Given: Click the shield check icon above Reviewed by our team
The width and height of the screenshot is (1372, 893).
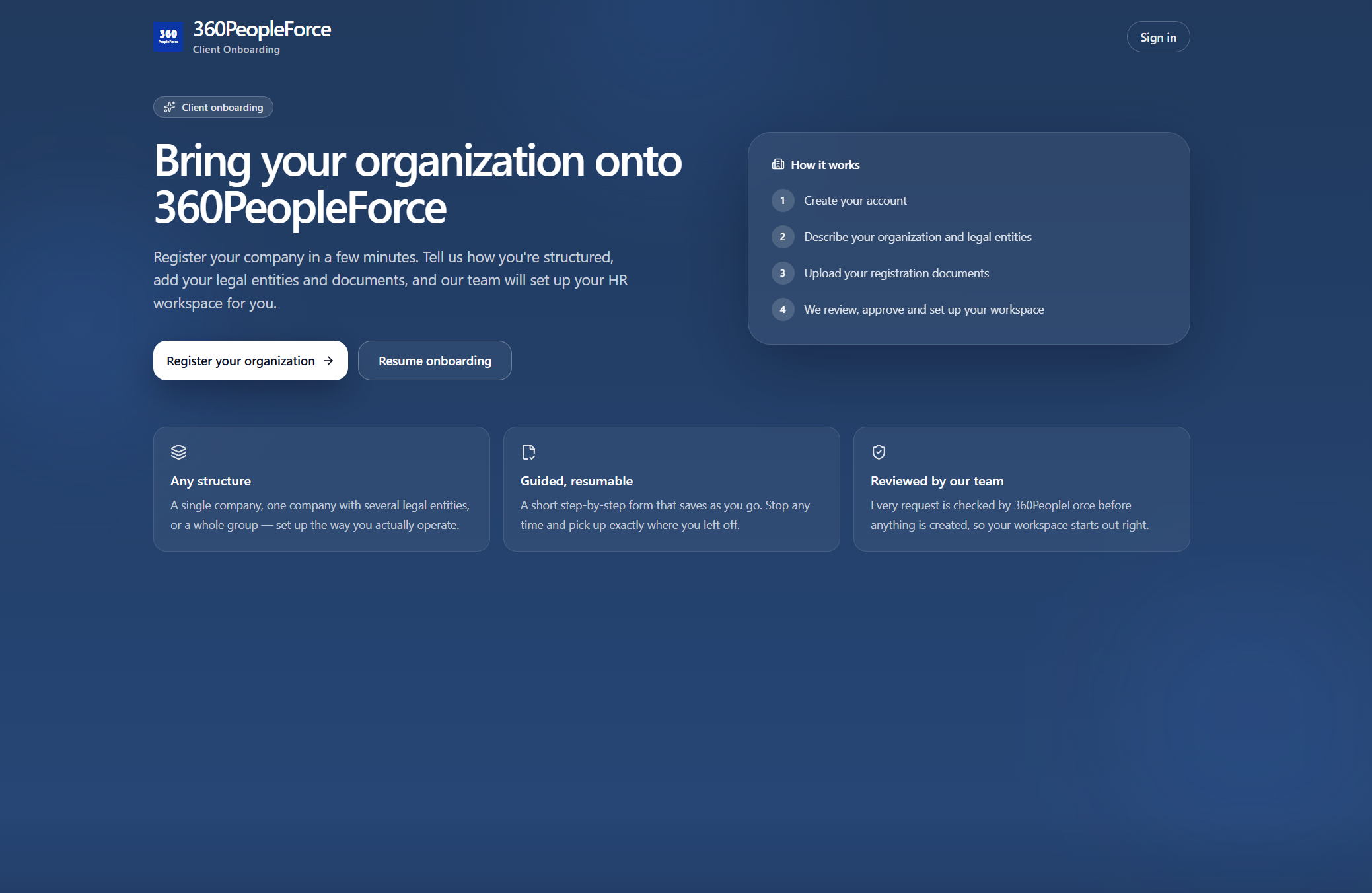Looking at the screenshot, I should [x=879, y=452].
